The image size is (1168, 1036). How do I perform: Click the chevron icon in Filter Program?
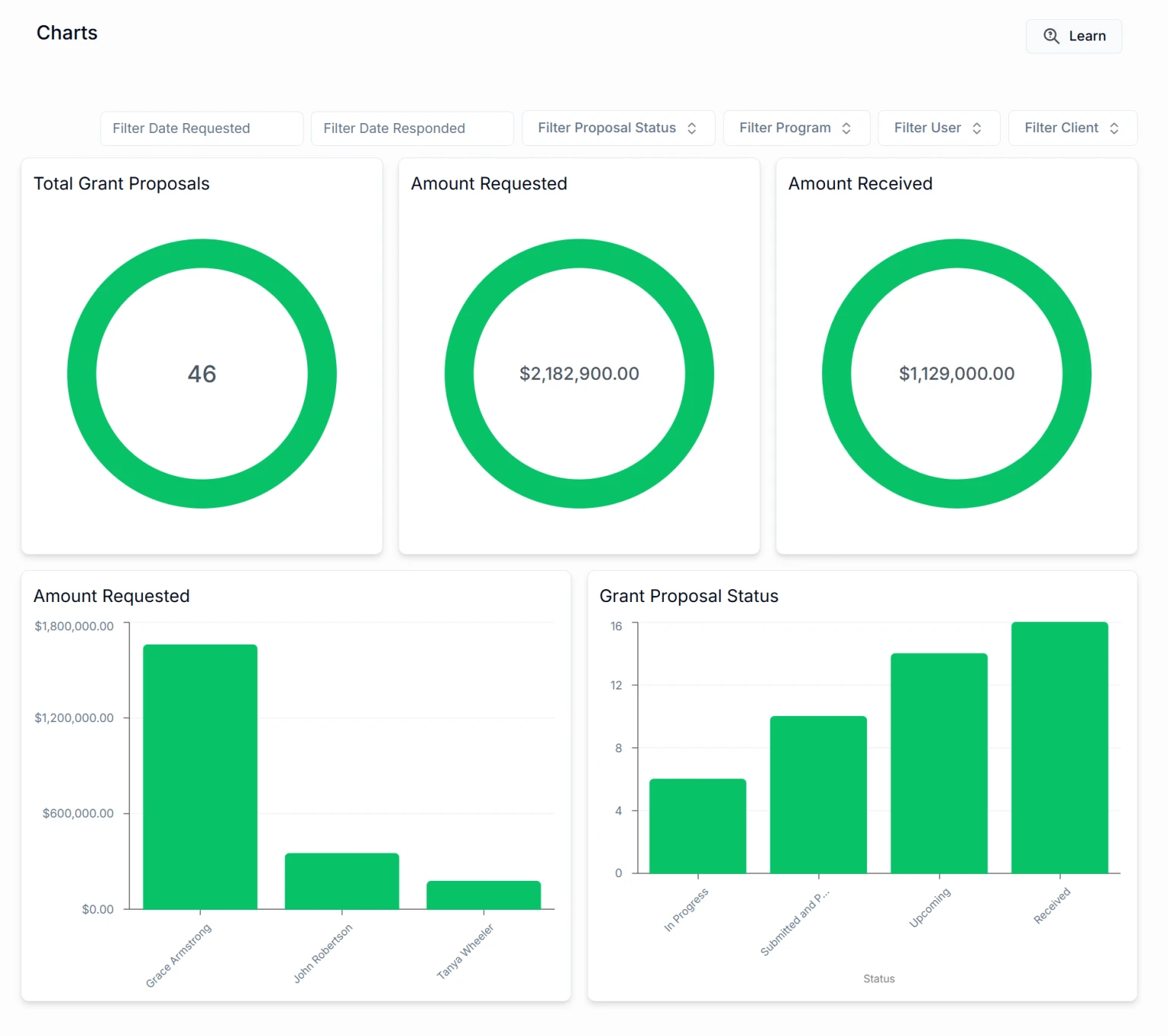click(846, 128)
